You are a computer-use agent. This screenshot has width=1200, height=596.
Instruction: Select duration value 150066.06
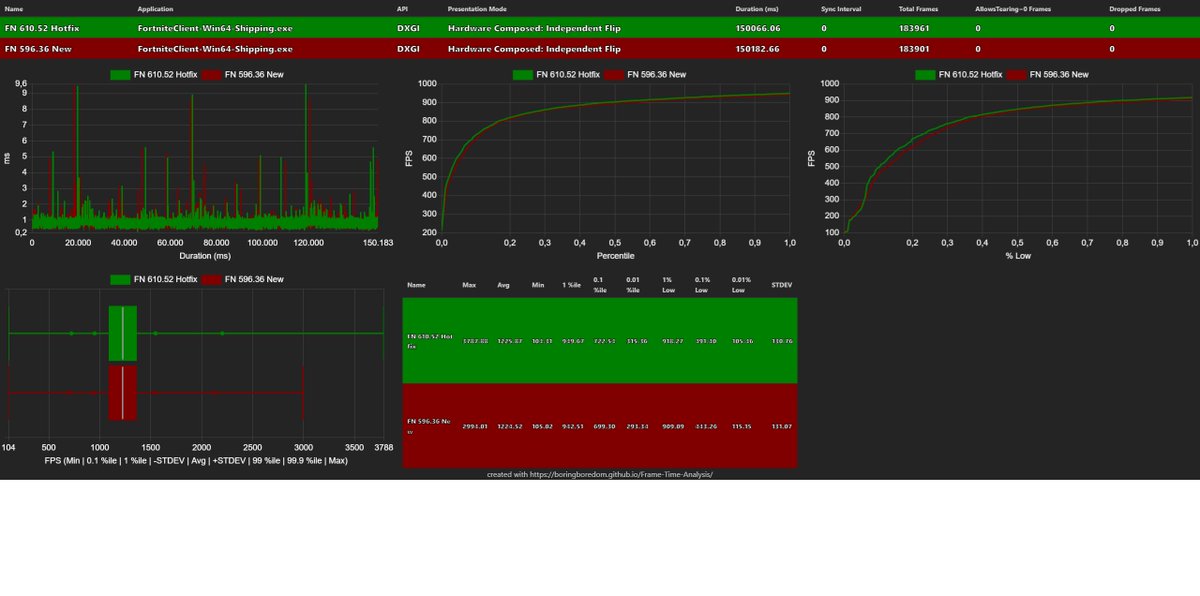757,28
